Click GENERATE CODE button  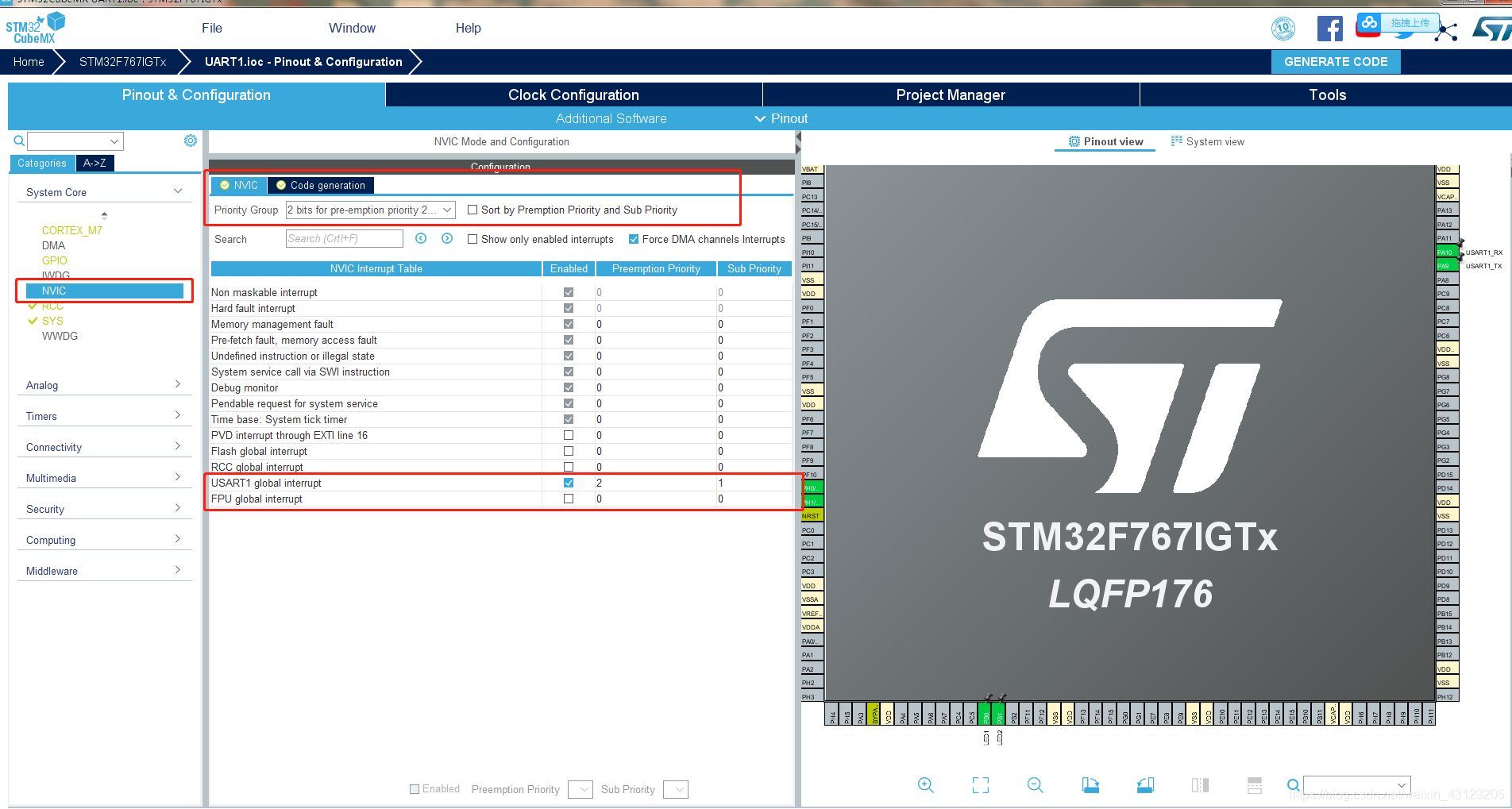[x=1336, y=62]
